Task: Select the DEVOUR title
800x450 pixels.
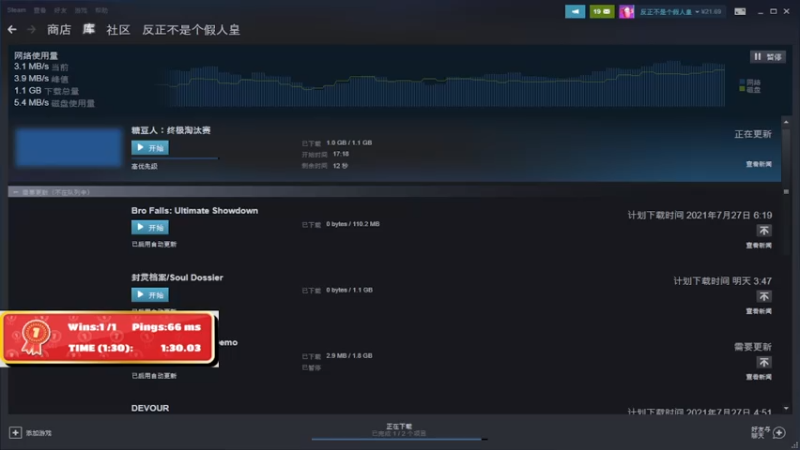Action: (150, 408)
